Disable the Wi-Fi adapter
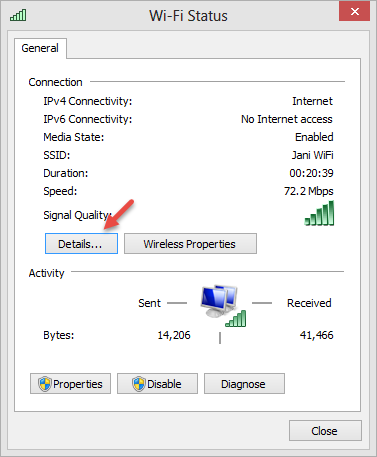This screenshot has height=457, width=377. 157,384
